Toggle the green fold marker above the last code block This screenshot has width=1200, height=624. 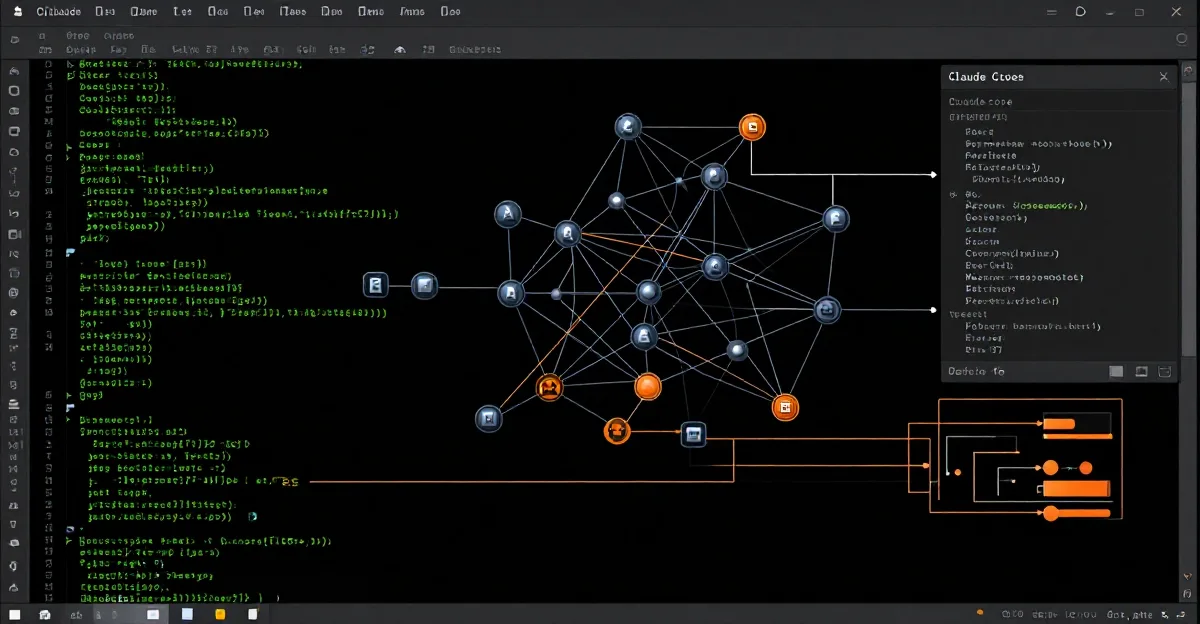coord(70,529)
